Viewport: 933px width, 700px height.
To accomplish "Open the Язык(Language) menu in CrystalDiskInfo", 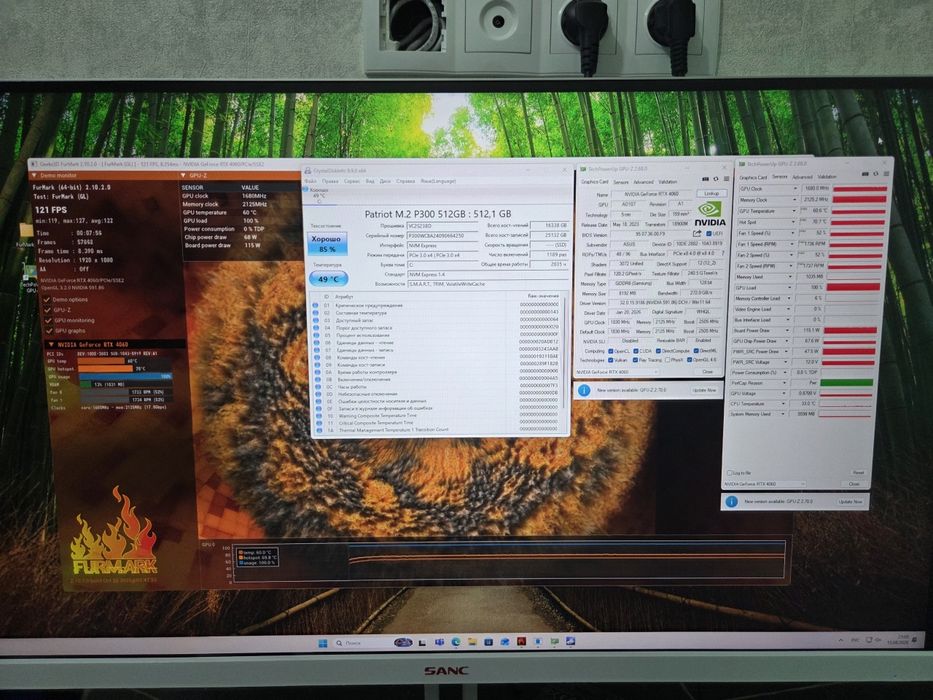I will pos(439,181).
